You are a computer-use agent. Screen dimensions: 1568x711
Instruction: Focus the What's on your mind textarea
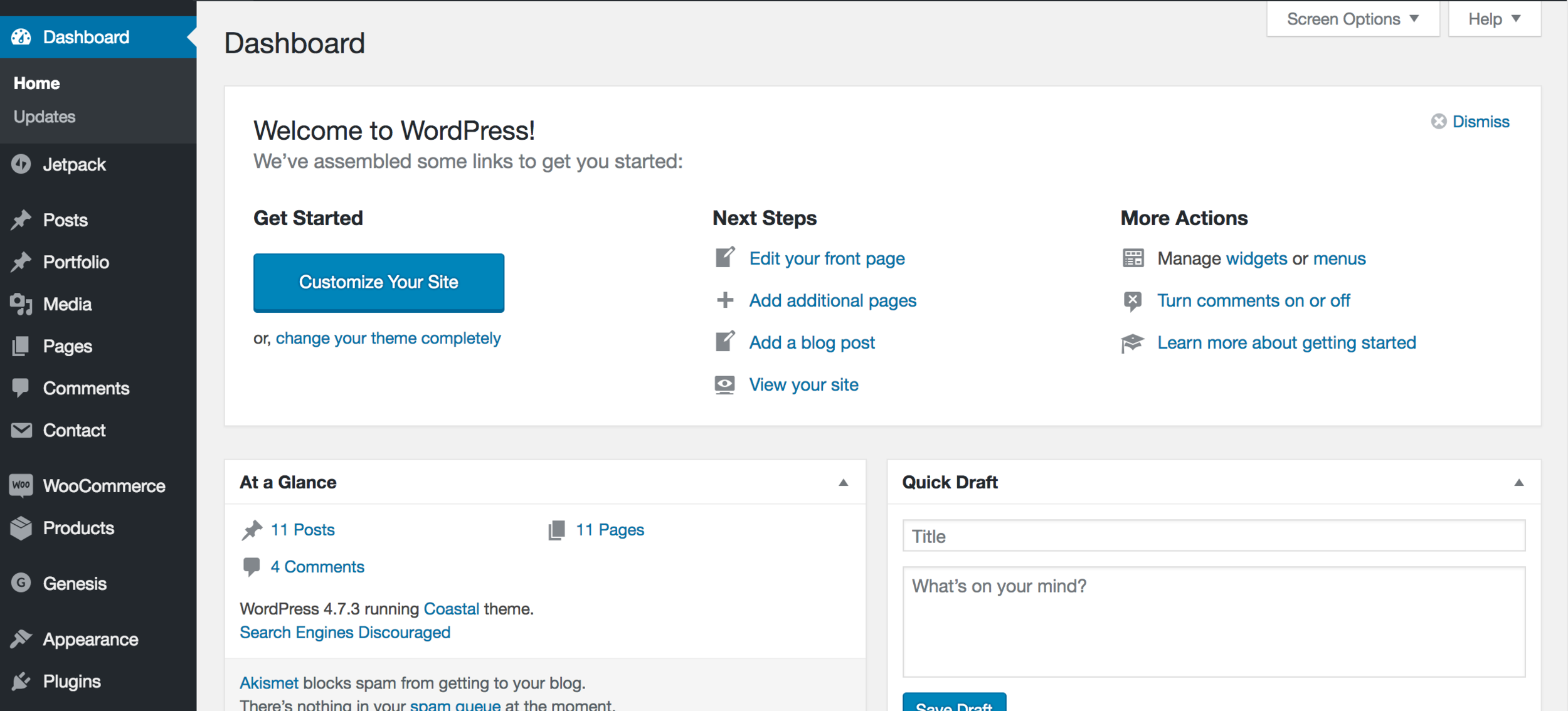(x=1214, y=621)
